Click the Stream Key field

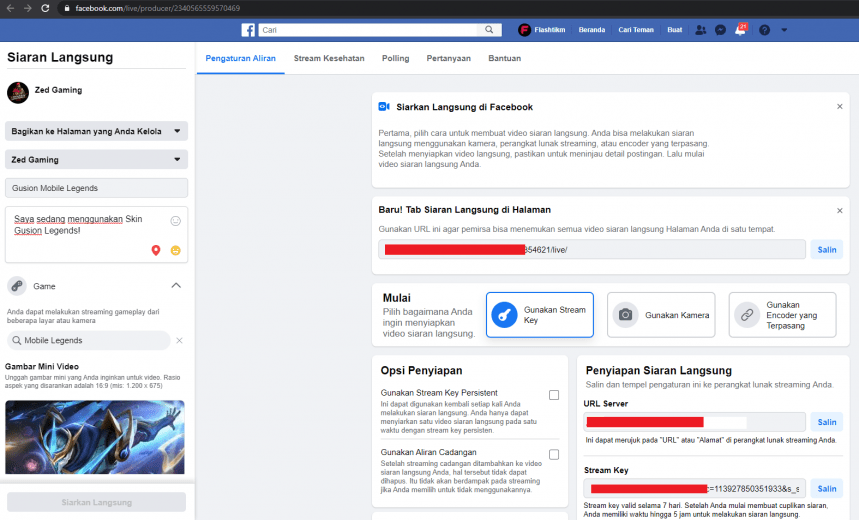[695, 489]
